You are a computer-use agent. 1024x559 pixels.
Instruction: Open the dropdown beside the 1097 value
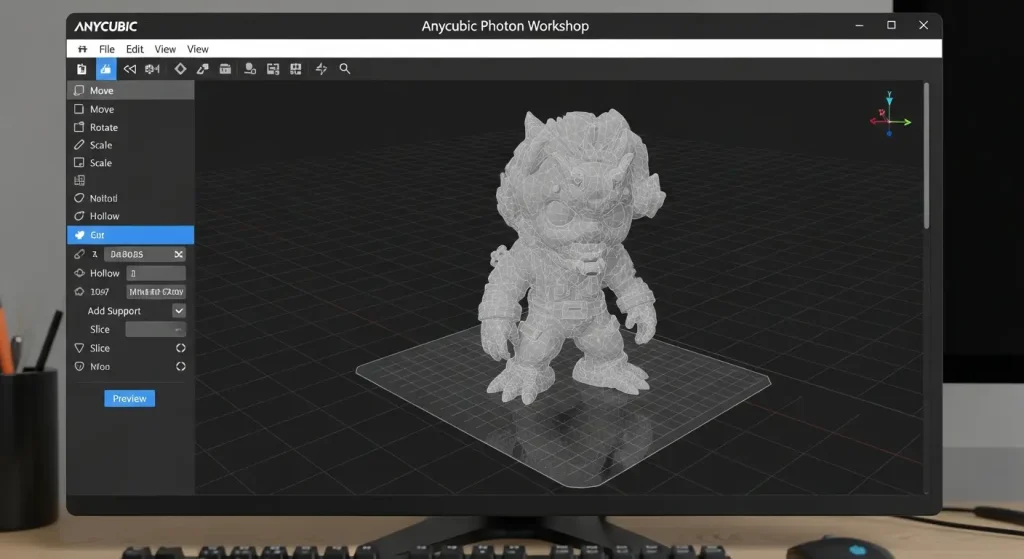[x=156, y=292]
